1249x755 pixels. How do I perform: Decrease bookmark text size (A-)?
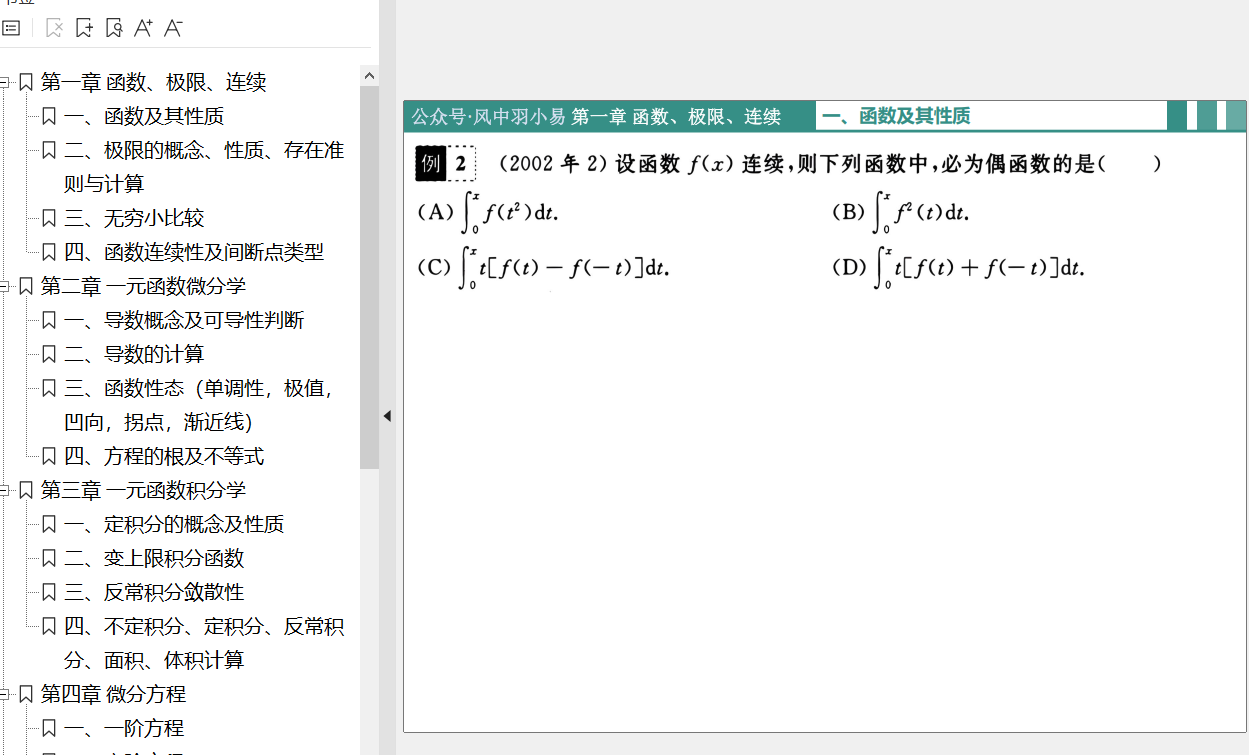(x=173, y=28)
